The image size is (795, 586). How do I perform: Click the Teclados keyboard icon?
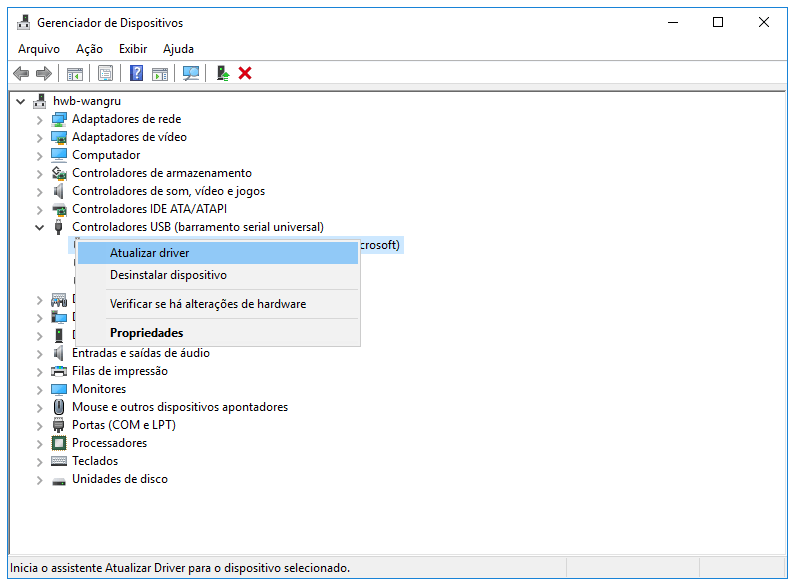pyautogui.click(x=59, y=461)
